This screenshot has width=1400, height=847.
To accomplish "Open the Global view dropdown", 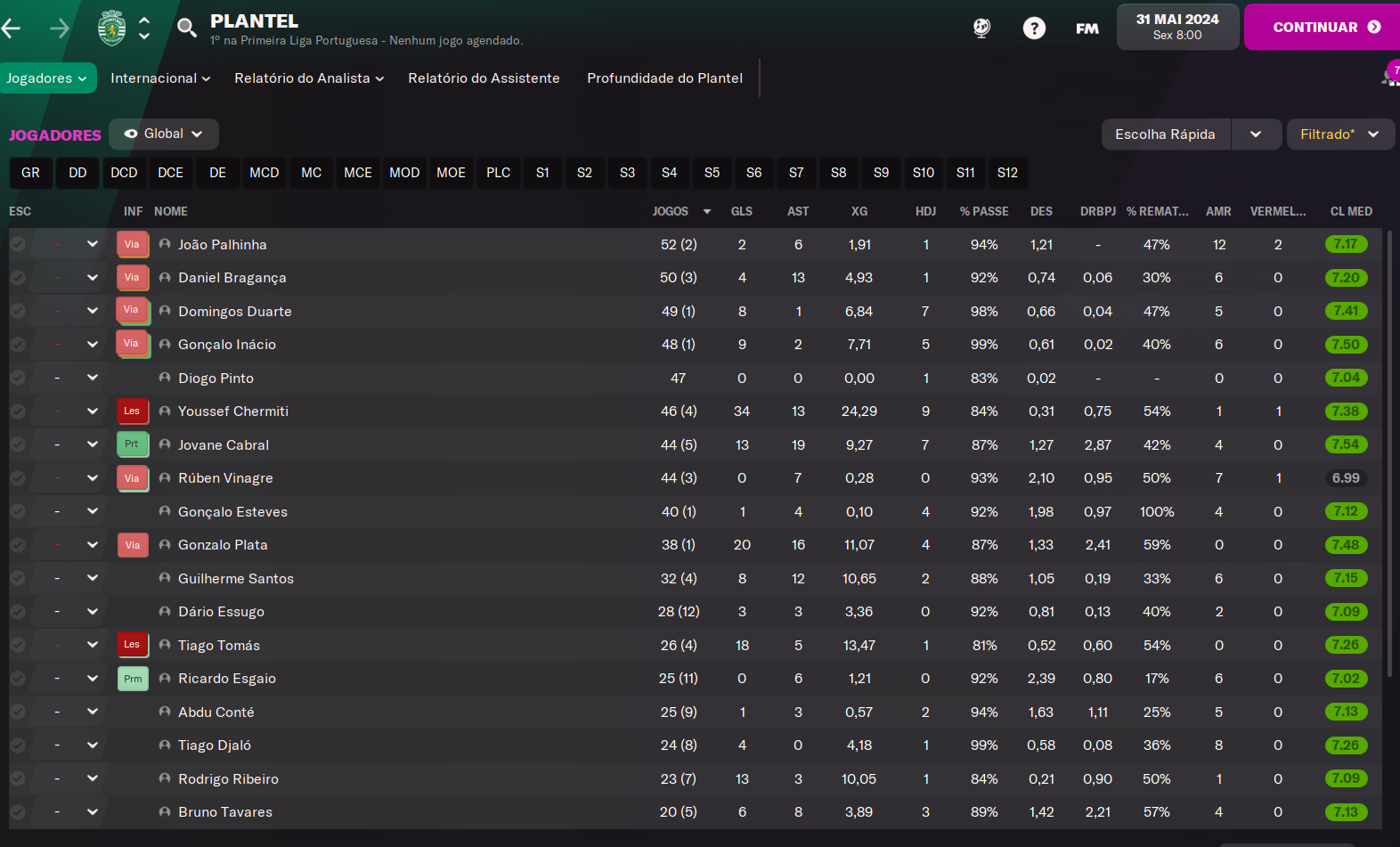I will [x=164, y=134].
